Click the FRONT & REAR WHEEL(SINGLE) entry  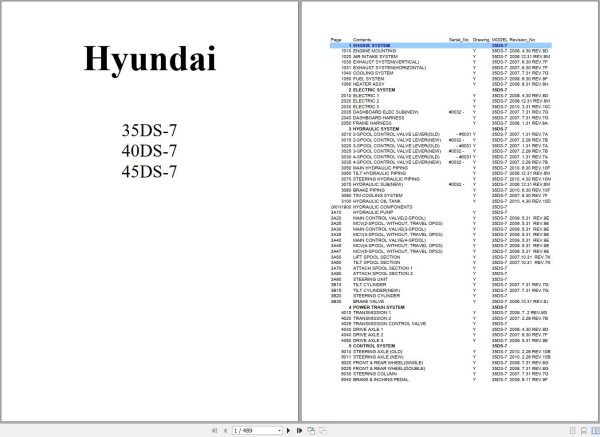click(388, 362)
